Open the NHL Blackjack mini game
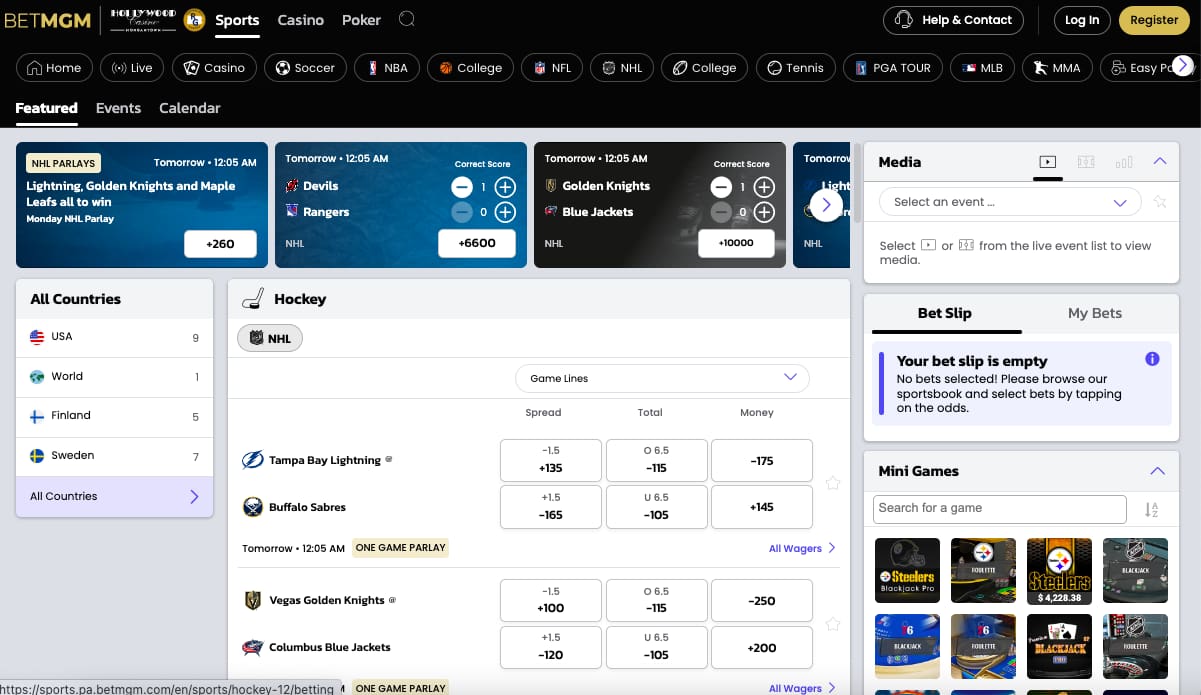Image resolution: width=1201 pixels, height=695 pixels. [x=1135, y=570]
